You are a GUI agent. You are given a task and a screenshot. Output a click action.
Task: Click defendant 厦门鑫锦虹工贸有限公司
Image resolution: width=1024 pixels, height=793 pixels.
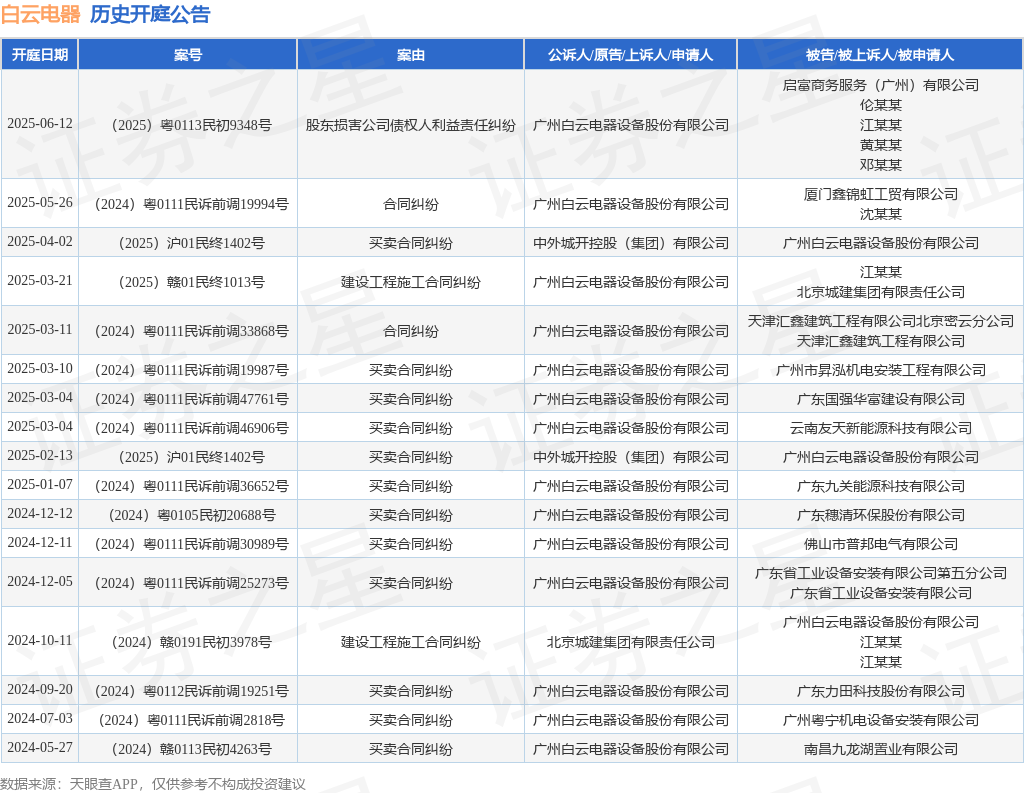click(x=880, y=194)
